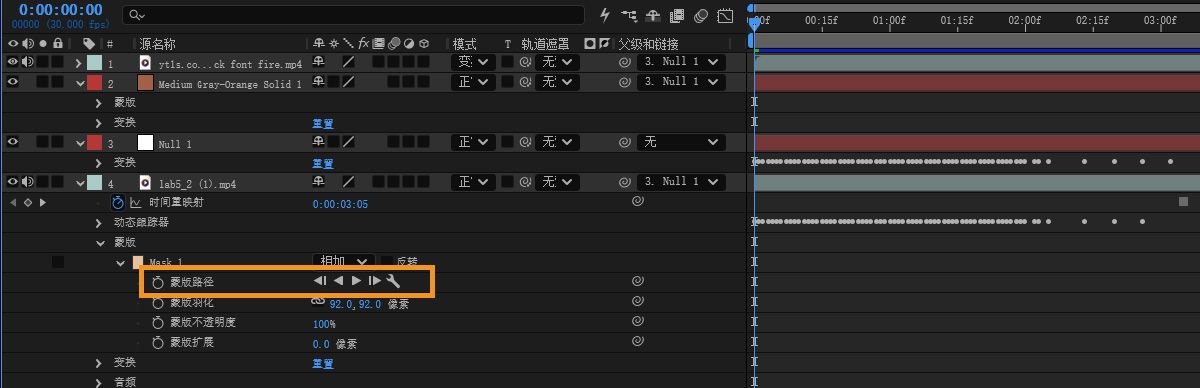Click the 模式 column header

(x=464, y=44)
